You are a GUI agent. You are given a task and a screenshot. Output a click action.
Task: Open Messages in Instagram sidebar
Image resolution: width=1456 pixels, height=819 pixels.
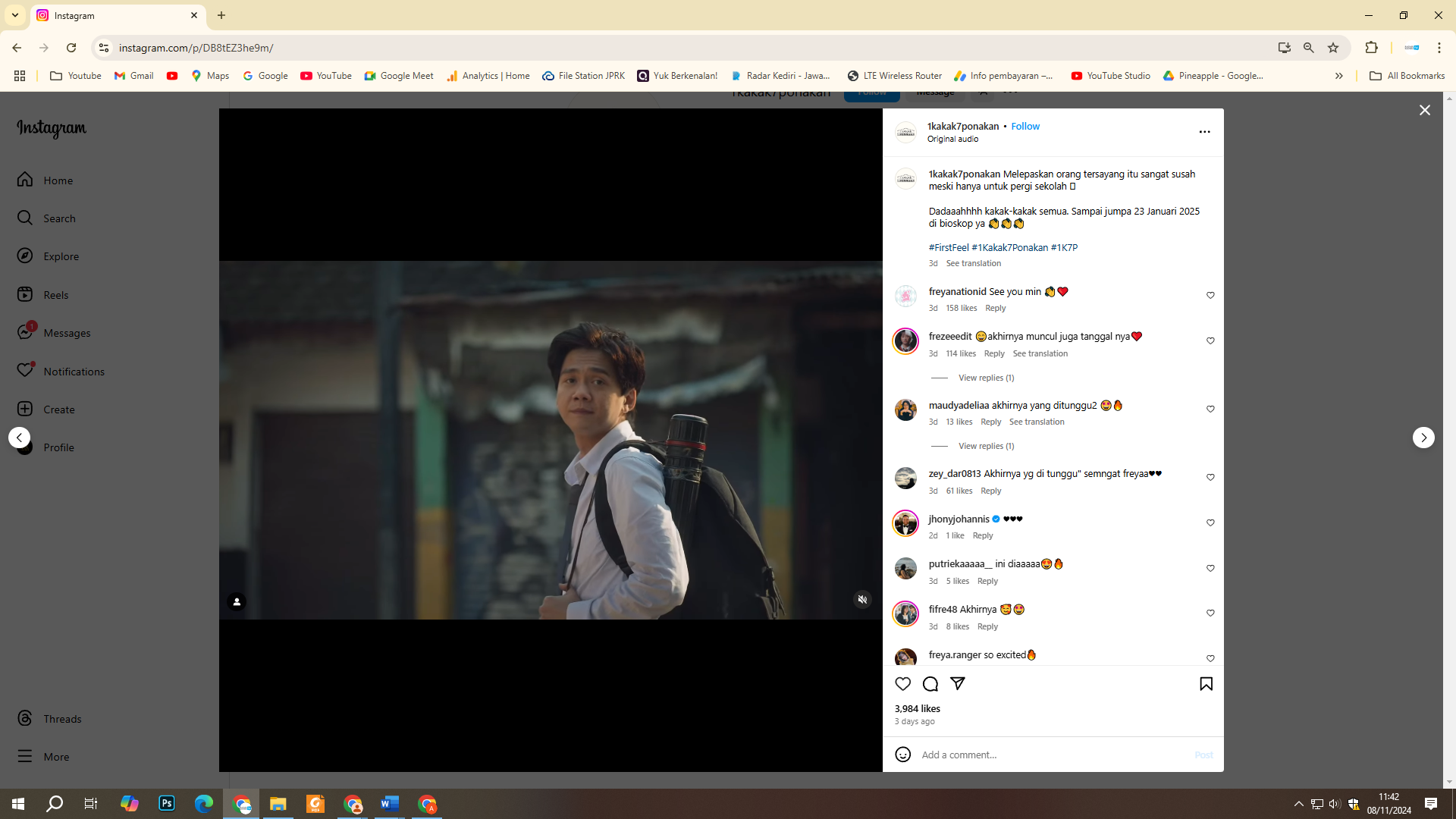[53, 333]
